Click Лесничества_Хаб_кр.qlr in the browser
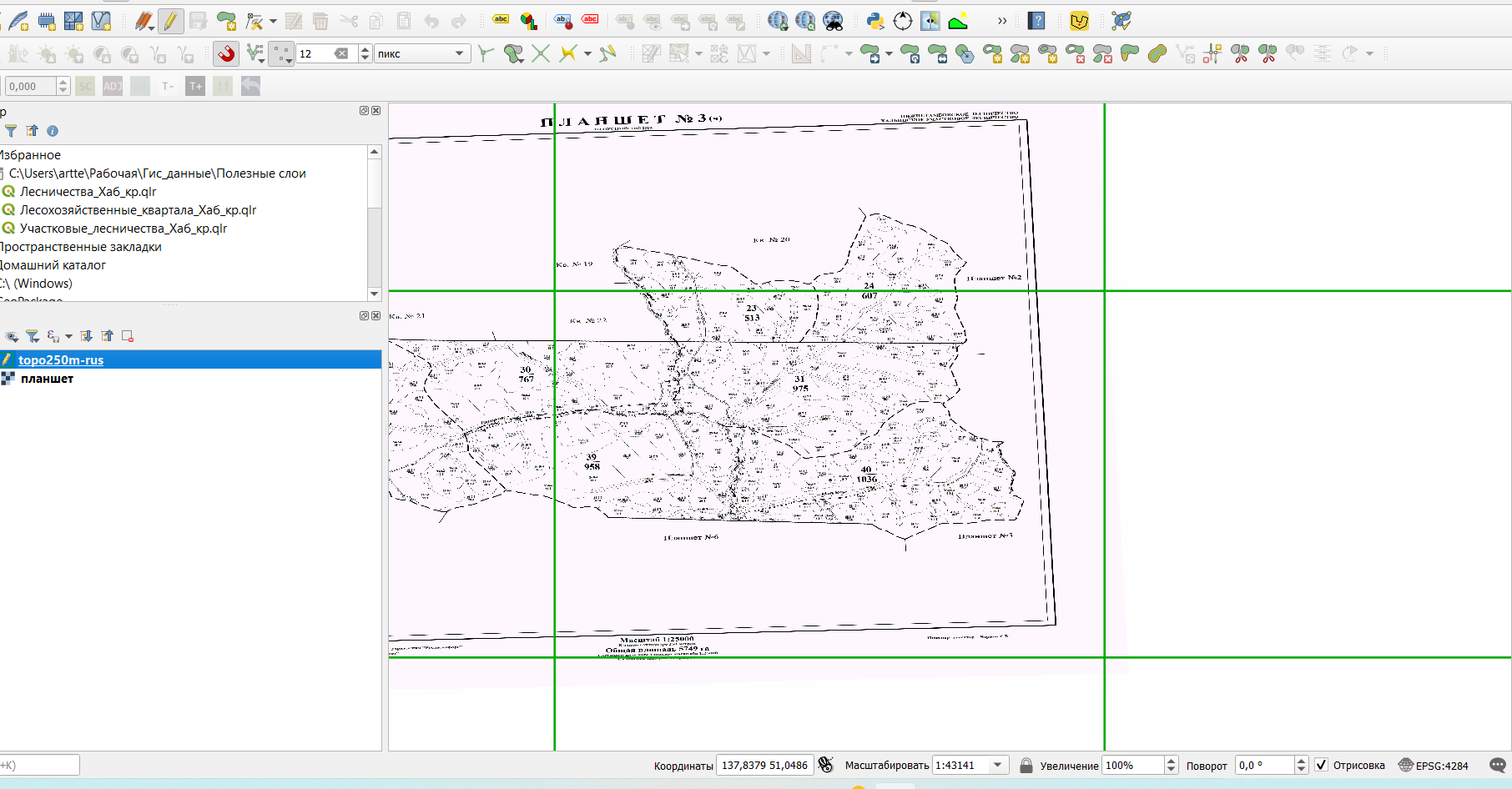 [x=88, y=192]
